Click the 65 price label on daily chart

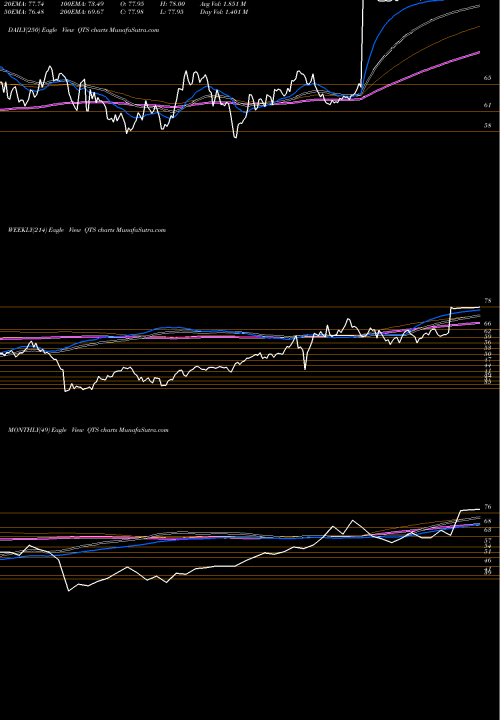[488, 78]
